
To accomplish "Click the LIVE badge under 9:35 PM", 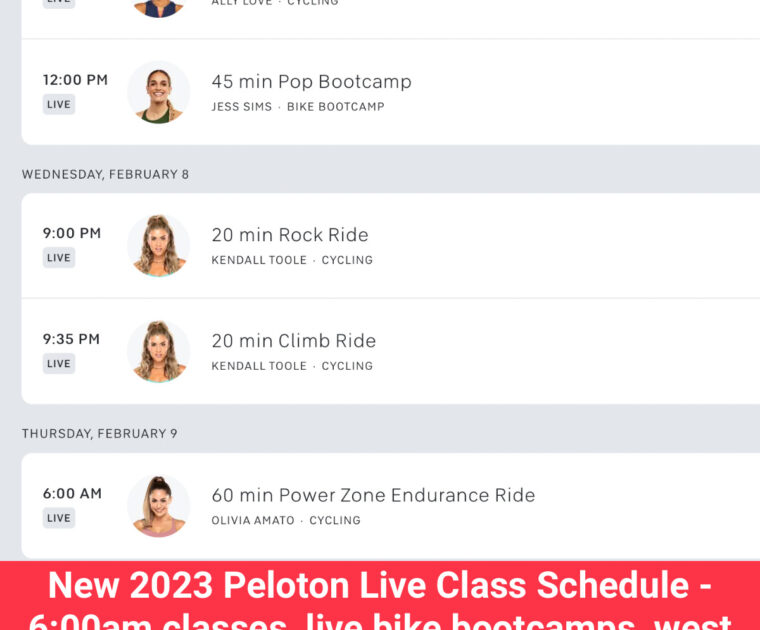I will (x=59, y=364).
